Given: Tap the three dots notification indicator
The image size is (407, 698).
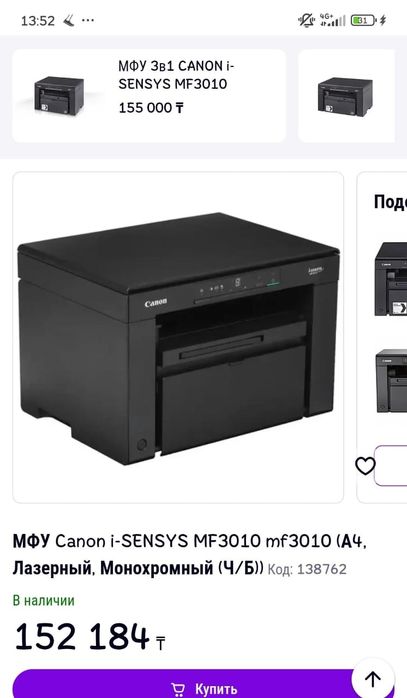Looking at the screenshot, I should [x=88, y=20].
